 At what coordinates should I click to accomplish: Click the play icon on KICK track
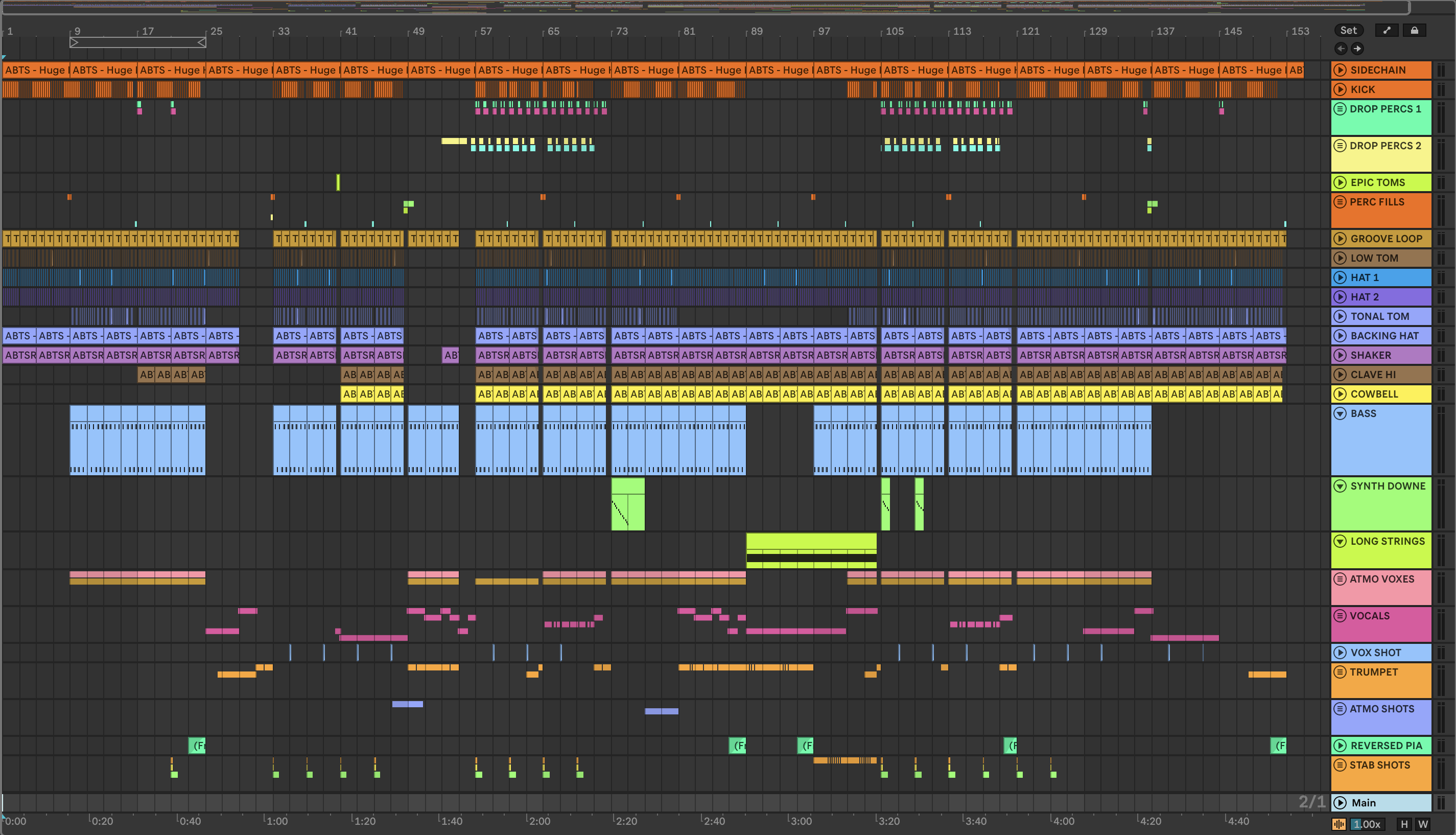(x=1340, y=89)
